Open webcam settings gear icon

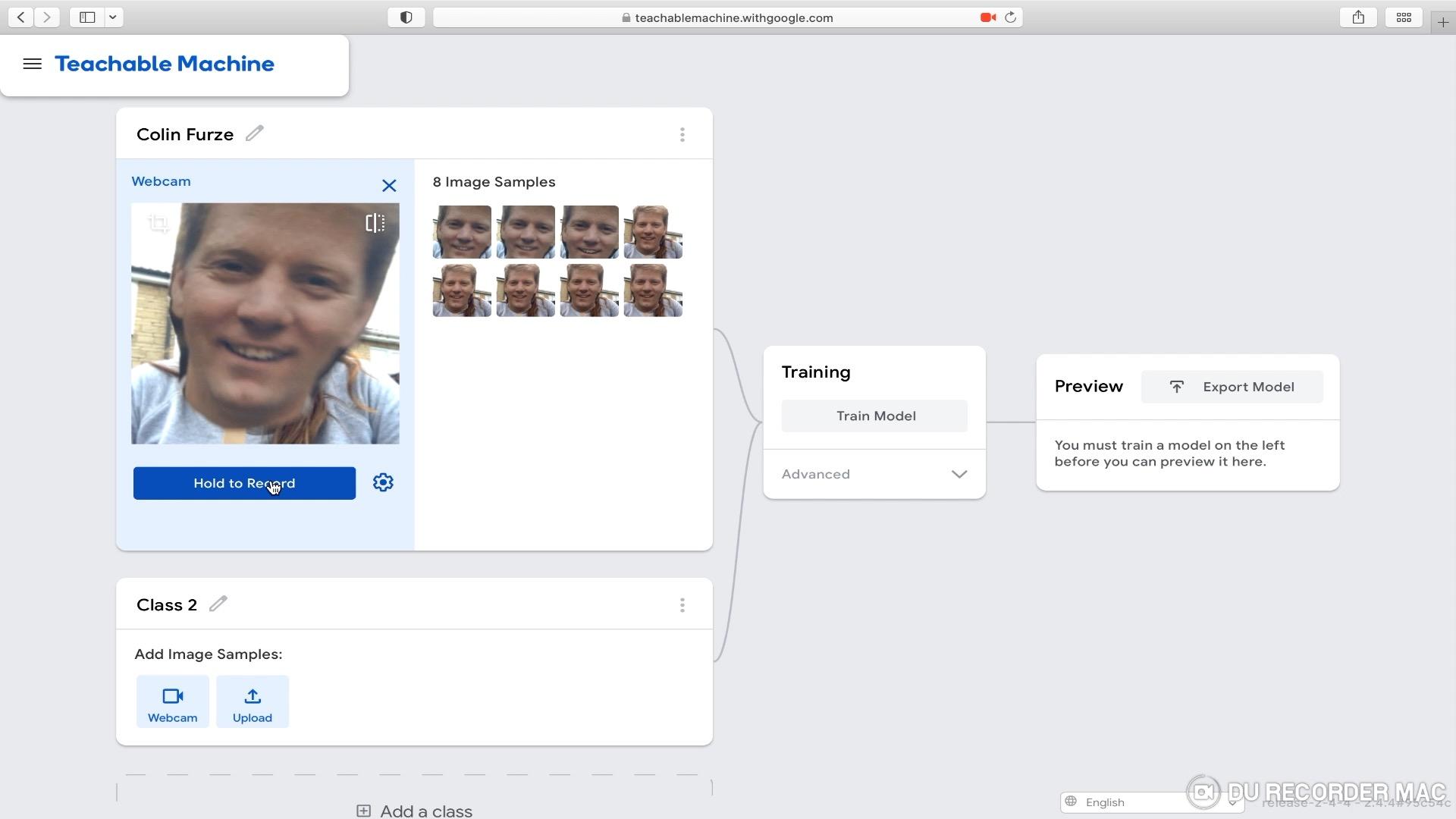[x=383, y=483]
